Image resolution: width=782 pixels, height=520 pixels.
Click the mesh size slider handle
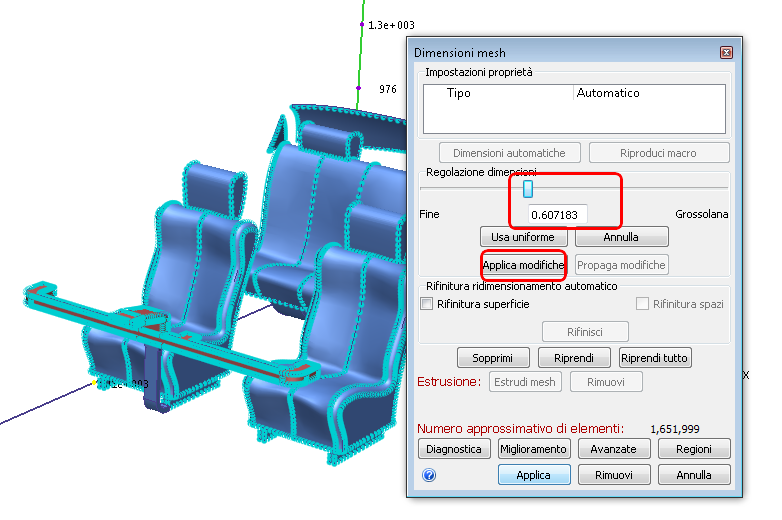pyautogui.click(x=528, y=189)
